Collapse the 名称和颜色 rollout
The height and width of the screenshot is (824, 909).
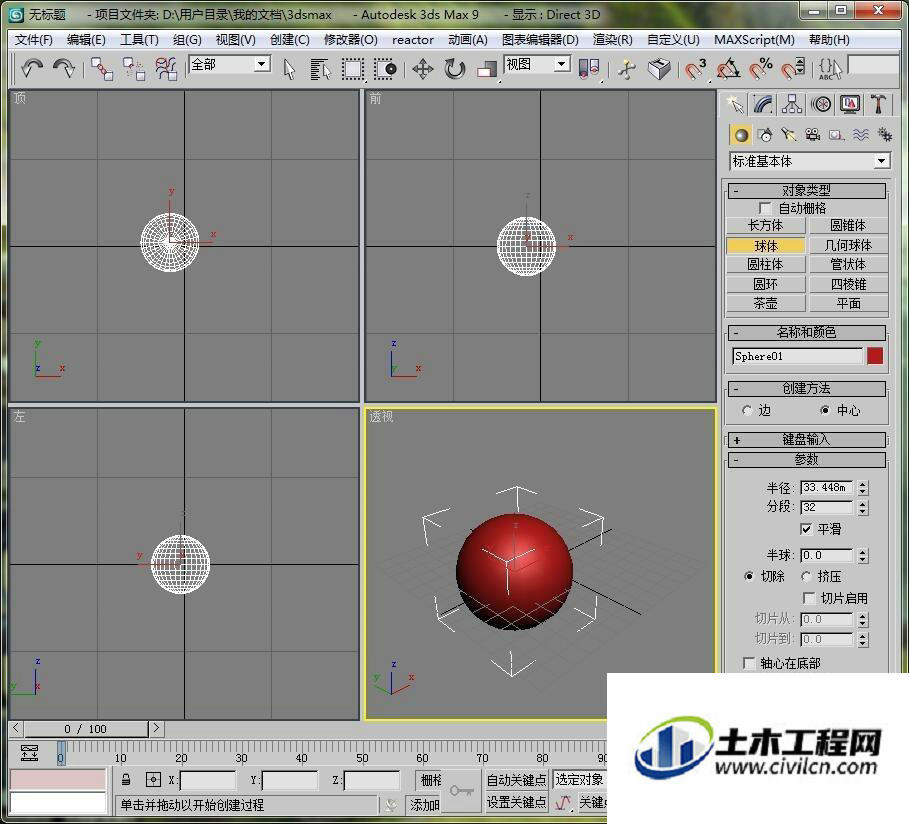[806, 332]
